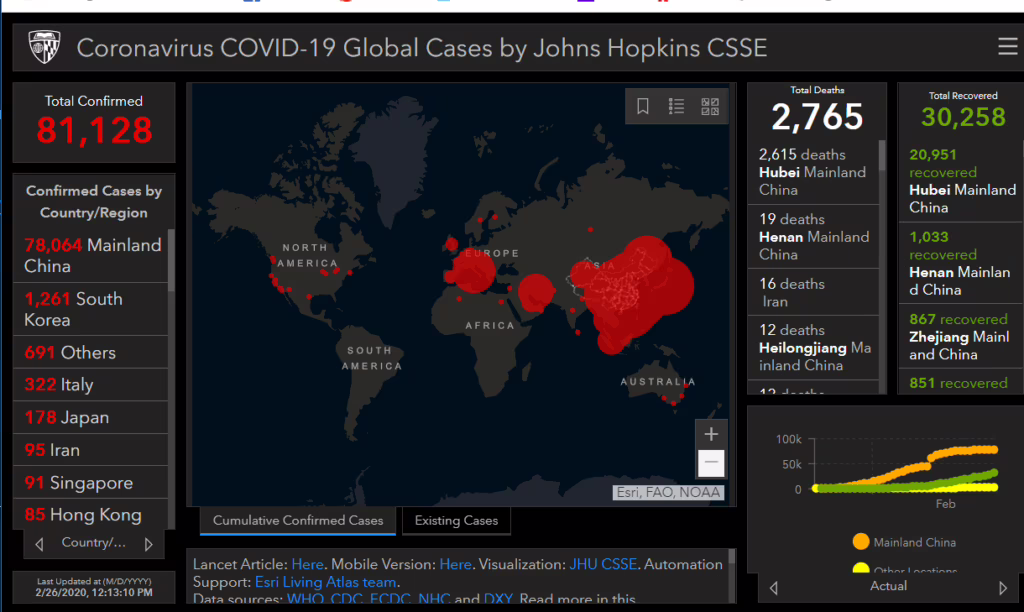Show the map legend list icon
Screen dimensions: 1024x612
pyautogui.click(x=677, y=106)
